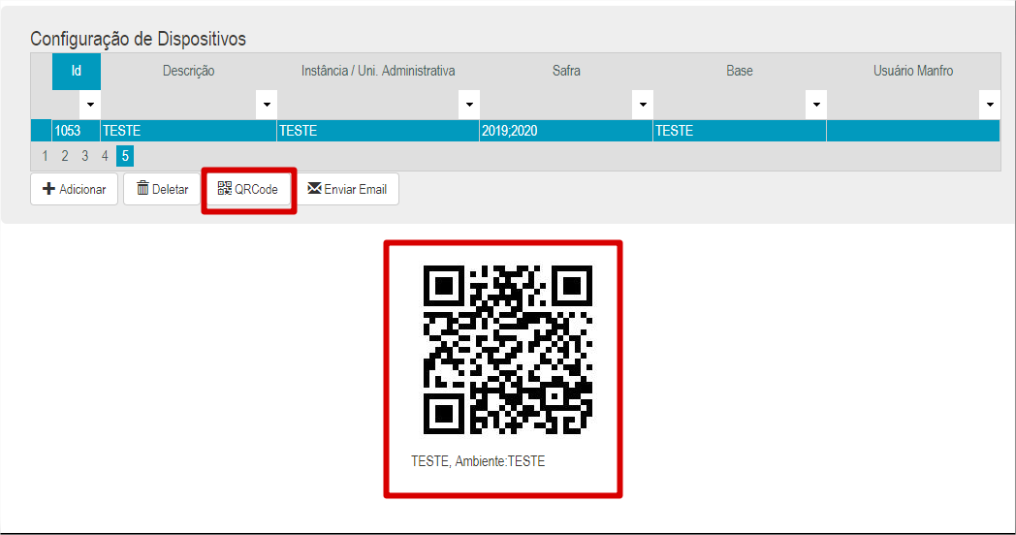This screenshot has height=535, width=1016.
Task: Sort by the Id column header
Action: pyautogui.click(x=76, y=71)
